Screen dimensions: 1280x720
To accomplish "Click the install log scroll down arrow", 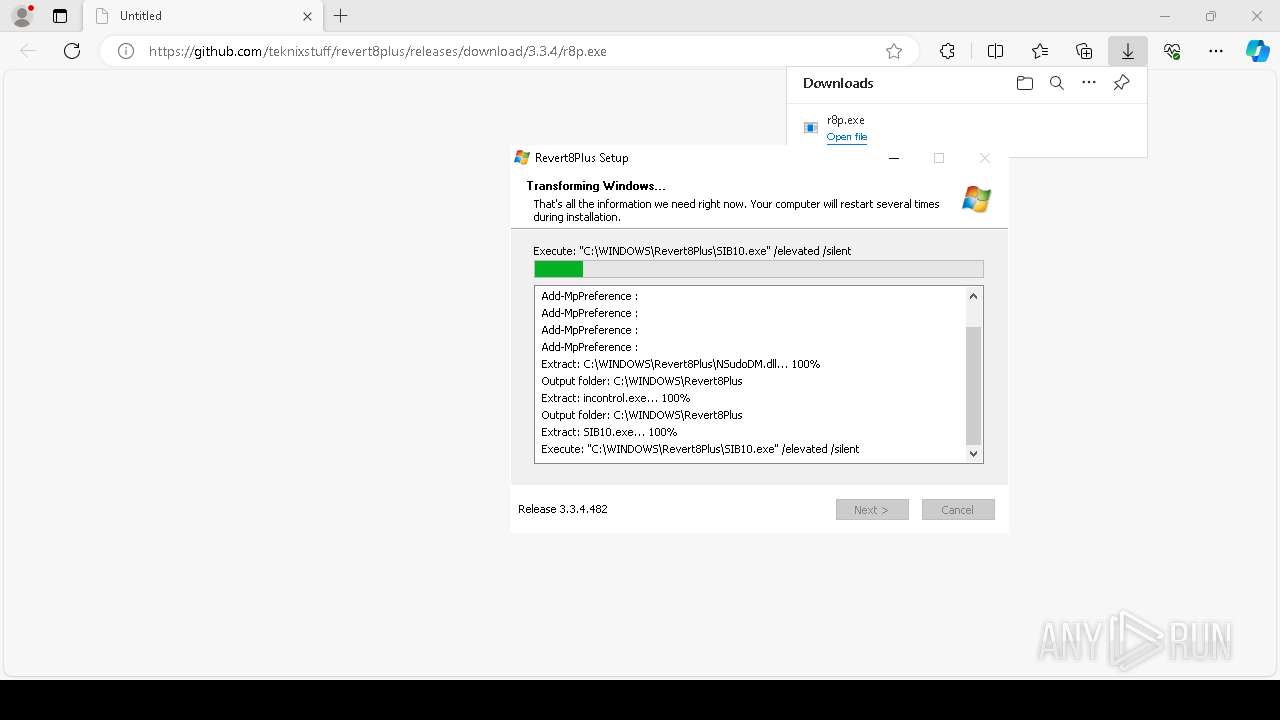I will tap(973, 454).
